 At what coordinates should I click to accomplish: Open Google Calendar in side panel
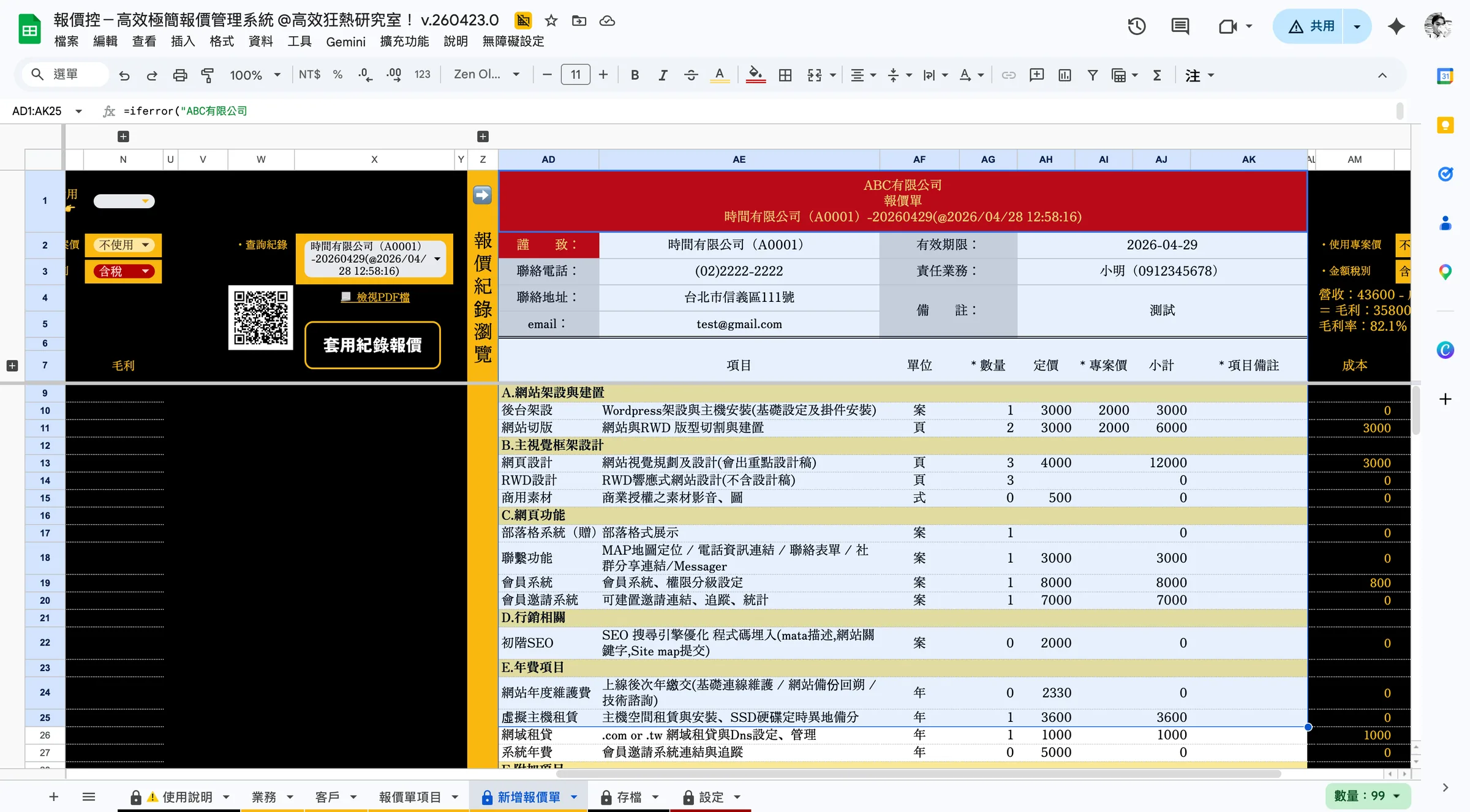pyautogui.click(x=1445, y=76)
